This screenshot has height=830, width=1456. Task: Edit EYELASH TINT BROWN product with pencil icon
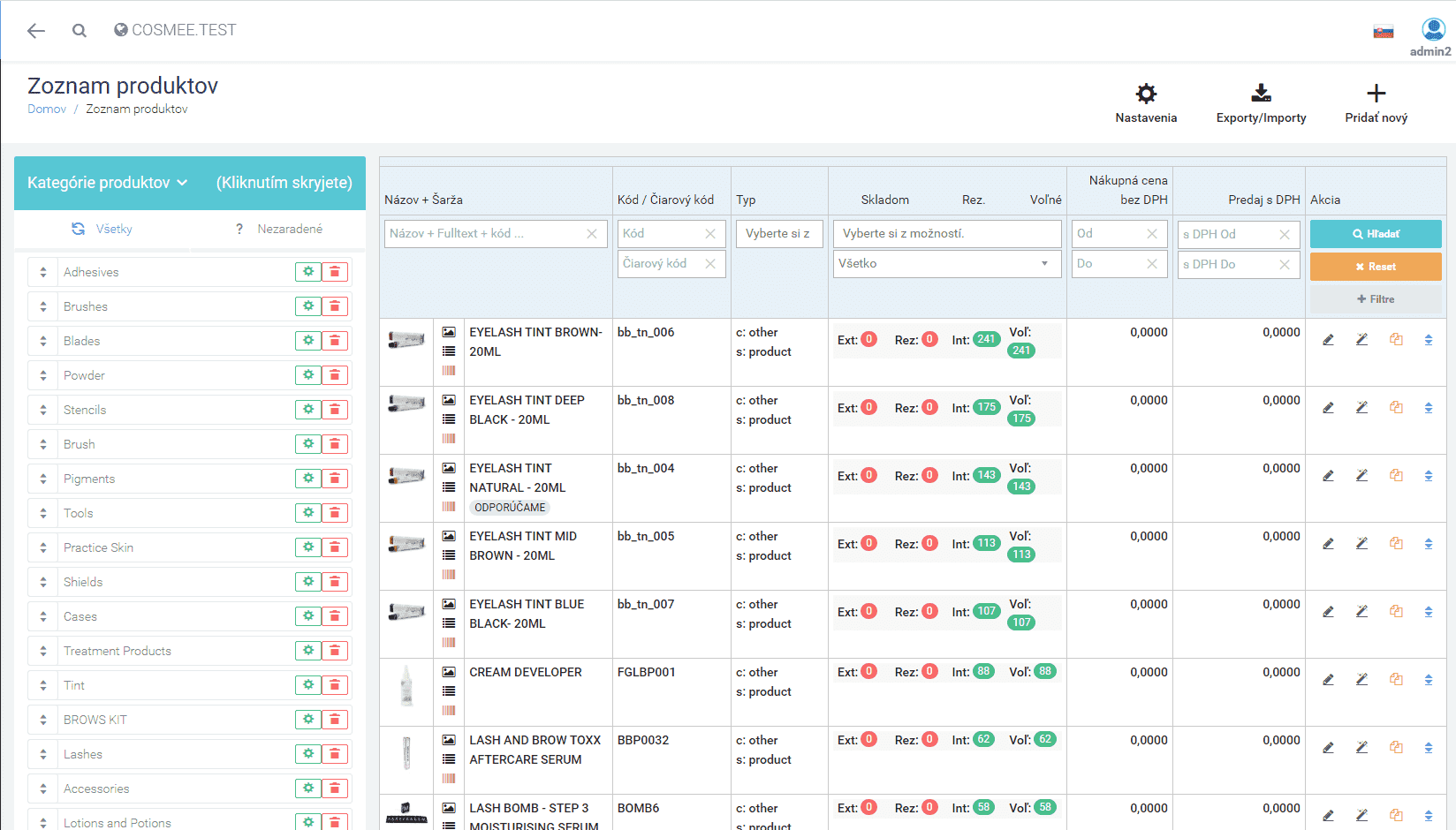1328,340
